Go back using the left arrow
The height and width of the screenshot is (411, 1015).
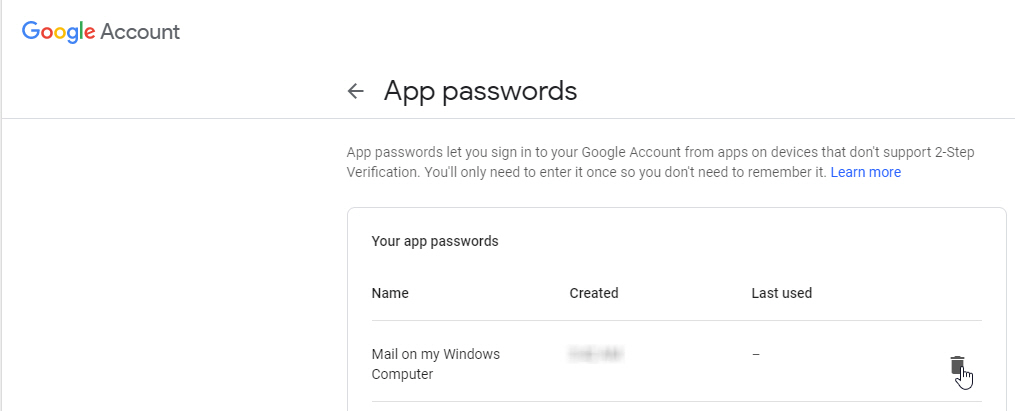pyautogui.click(x=355, y=92)
